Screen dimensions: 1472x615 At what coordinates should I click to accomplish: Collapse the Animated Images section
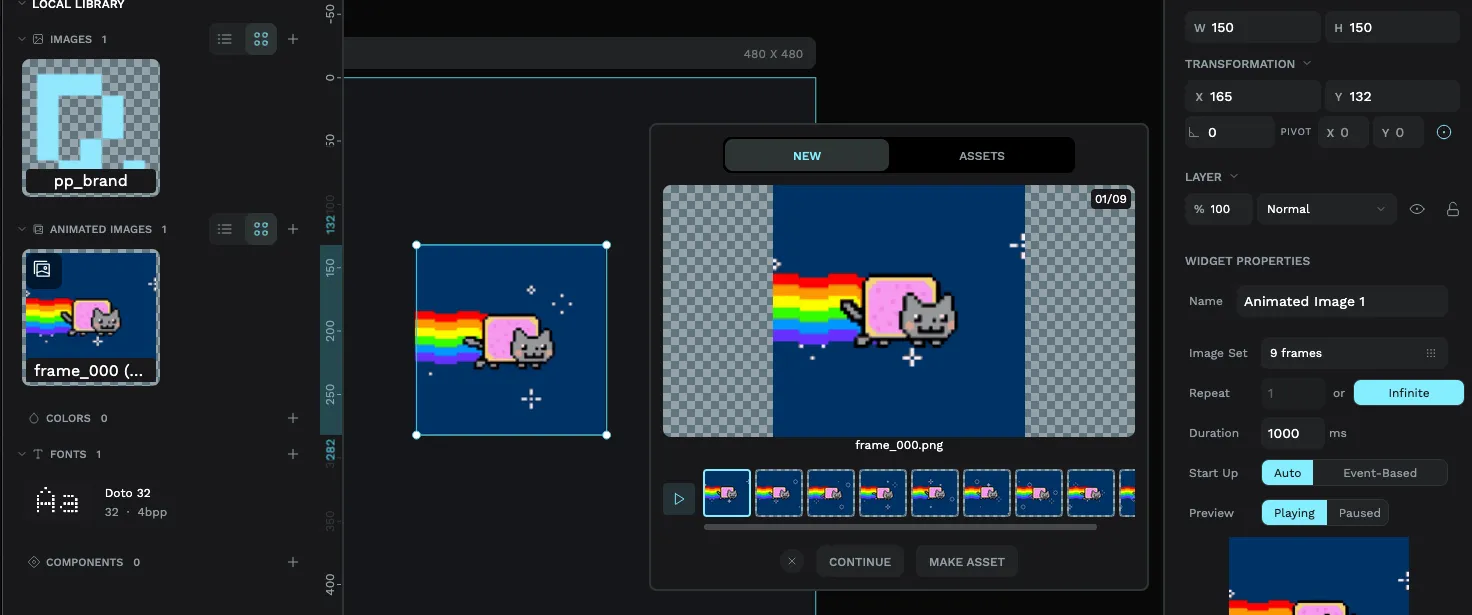21,229
